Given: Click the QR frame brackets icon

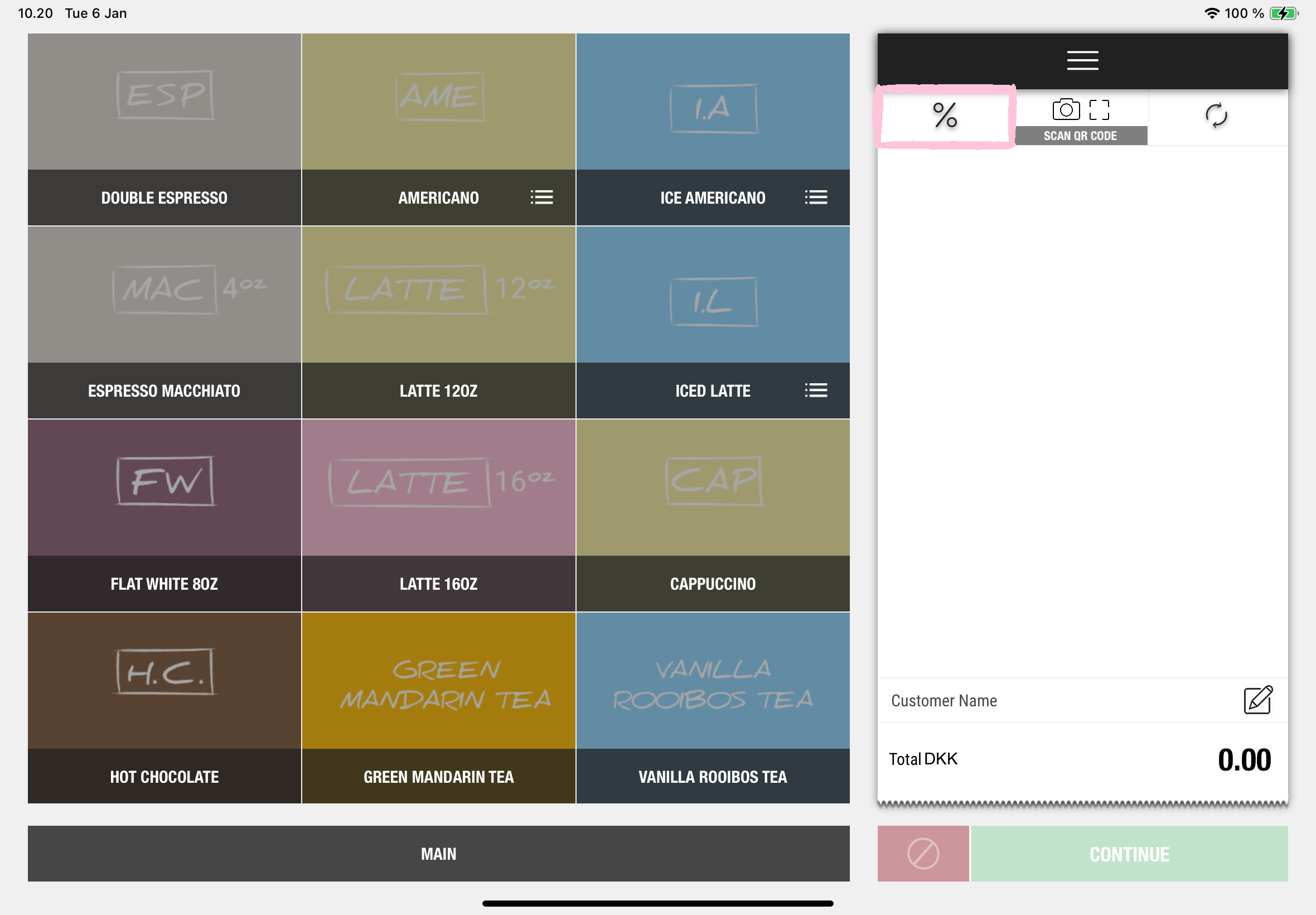Looking at the screenshot, I should click(1099, 109).
